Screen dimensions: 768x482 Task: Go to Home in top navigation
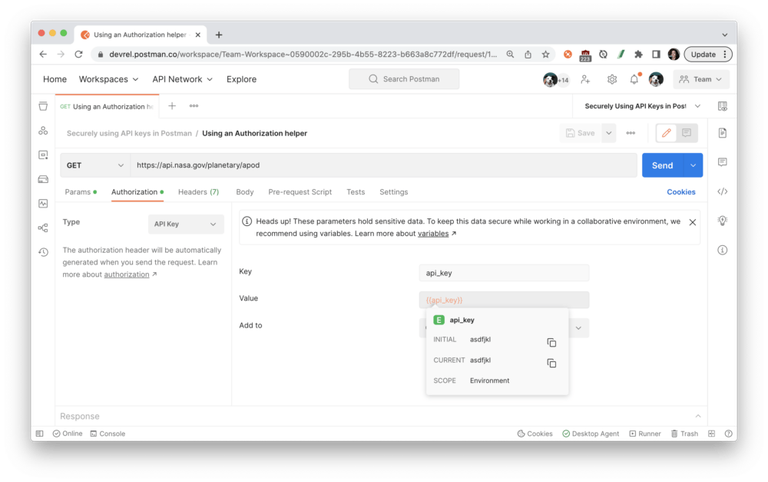pos(55,79)
